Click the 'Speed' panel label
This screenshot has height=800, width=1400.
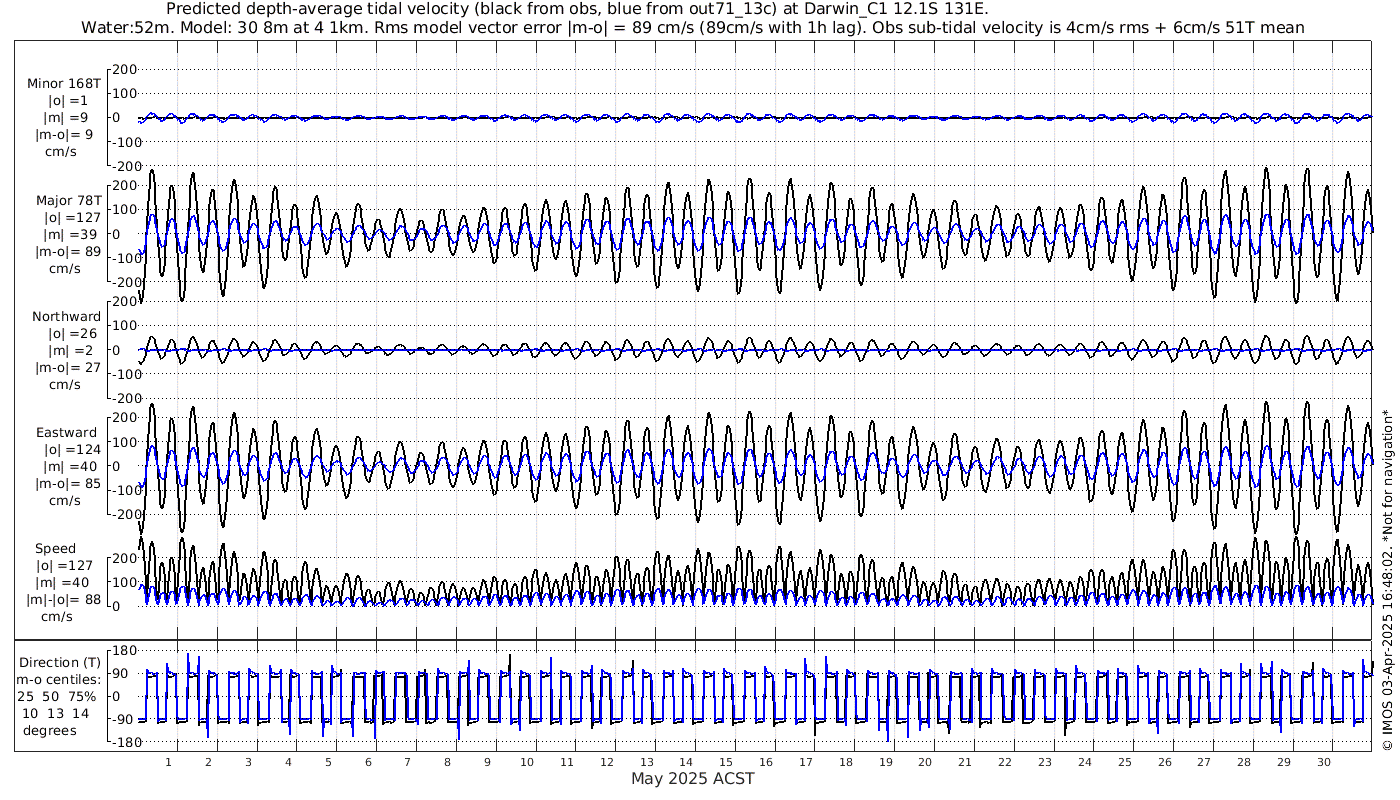pyautogui.click(x=55, y=549)
